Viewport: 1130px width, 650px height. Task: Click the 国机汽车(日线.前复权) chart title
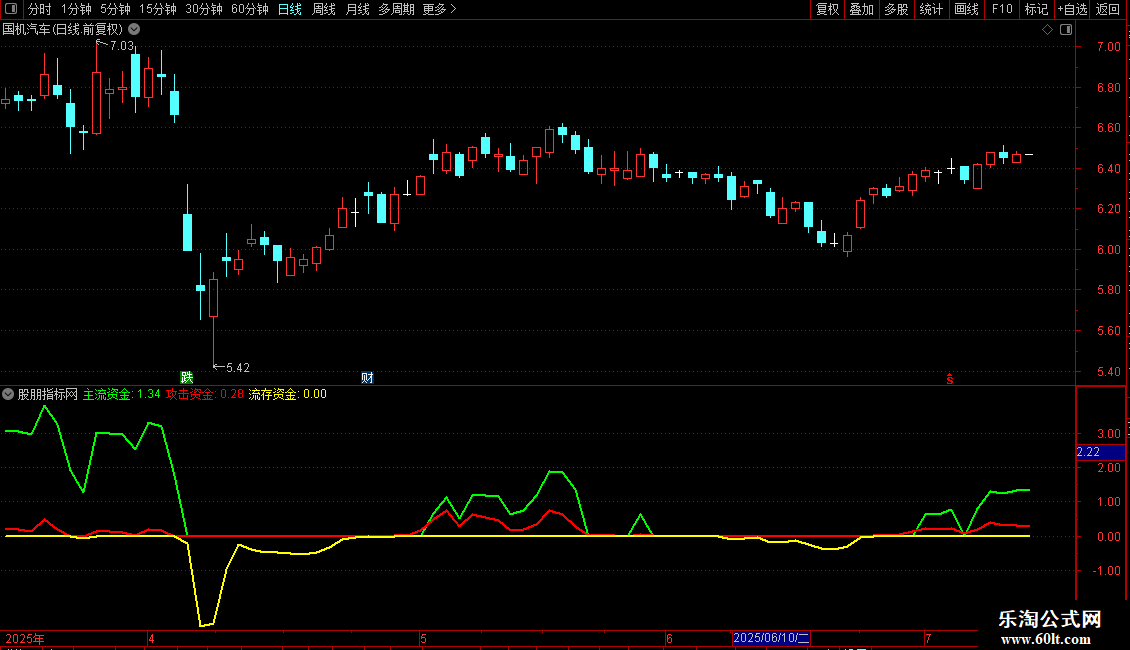[63, 30]
